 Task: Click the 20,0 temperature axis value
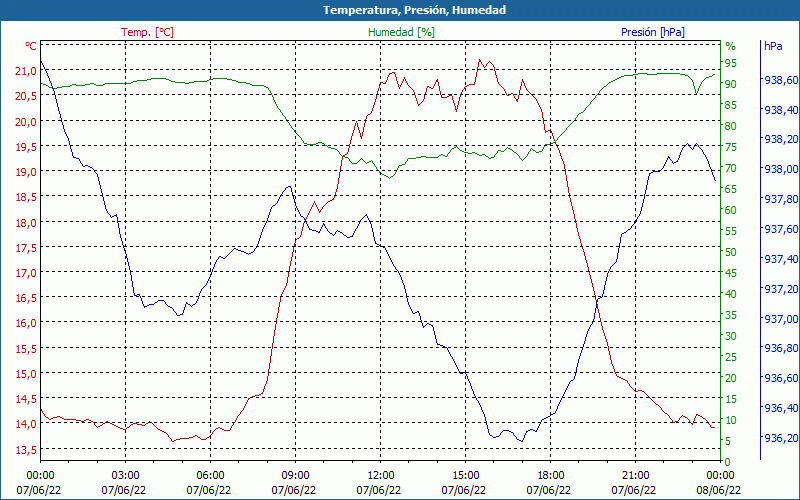pos(26,121)
